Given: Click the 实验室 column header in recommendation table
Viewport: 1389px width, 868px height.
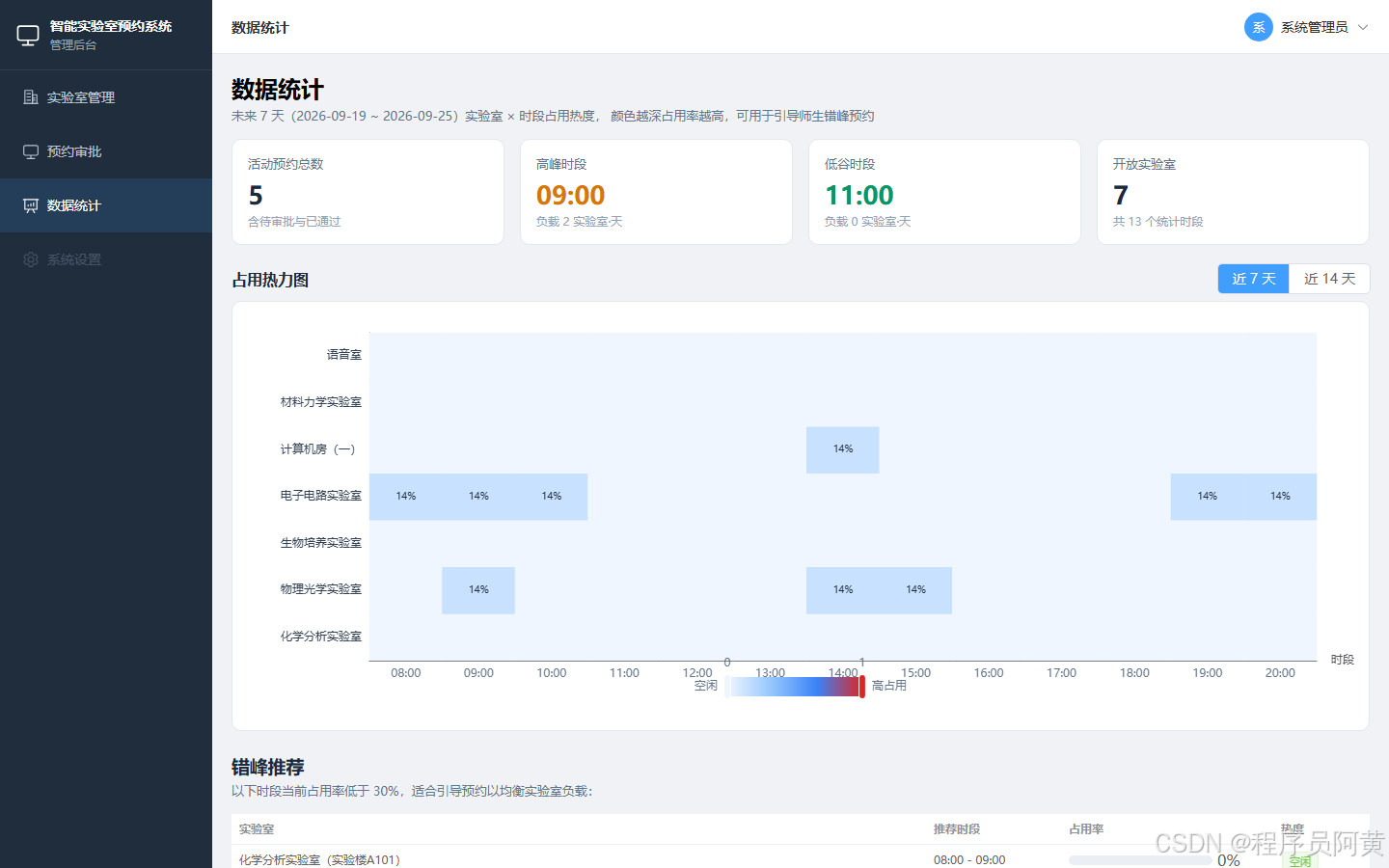Looking at the screenshot, I should pyautogui.click(x=257, y=829).
